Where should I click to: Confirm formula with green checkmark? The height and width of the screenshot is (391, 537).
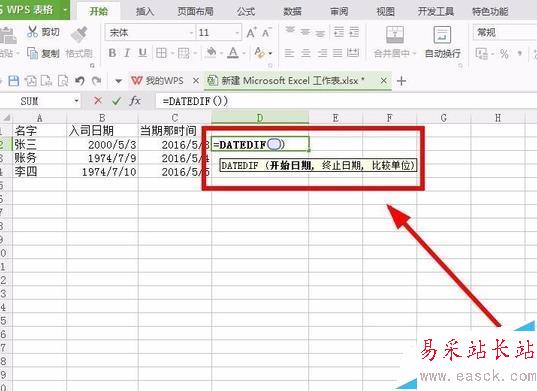[116, 101]
